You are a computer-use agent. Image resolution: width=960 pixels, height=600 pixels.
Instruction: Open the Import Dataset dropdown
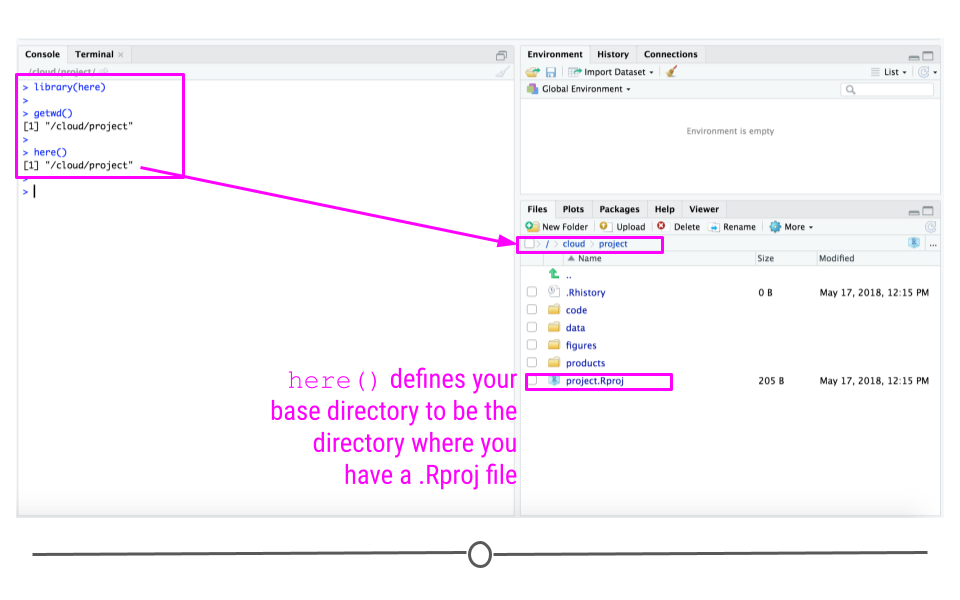[611, 72]
